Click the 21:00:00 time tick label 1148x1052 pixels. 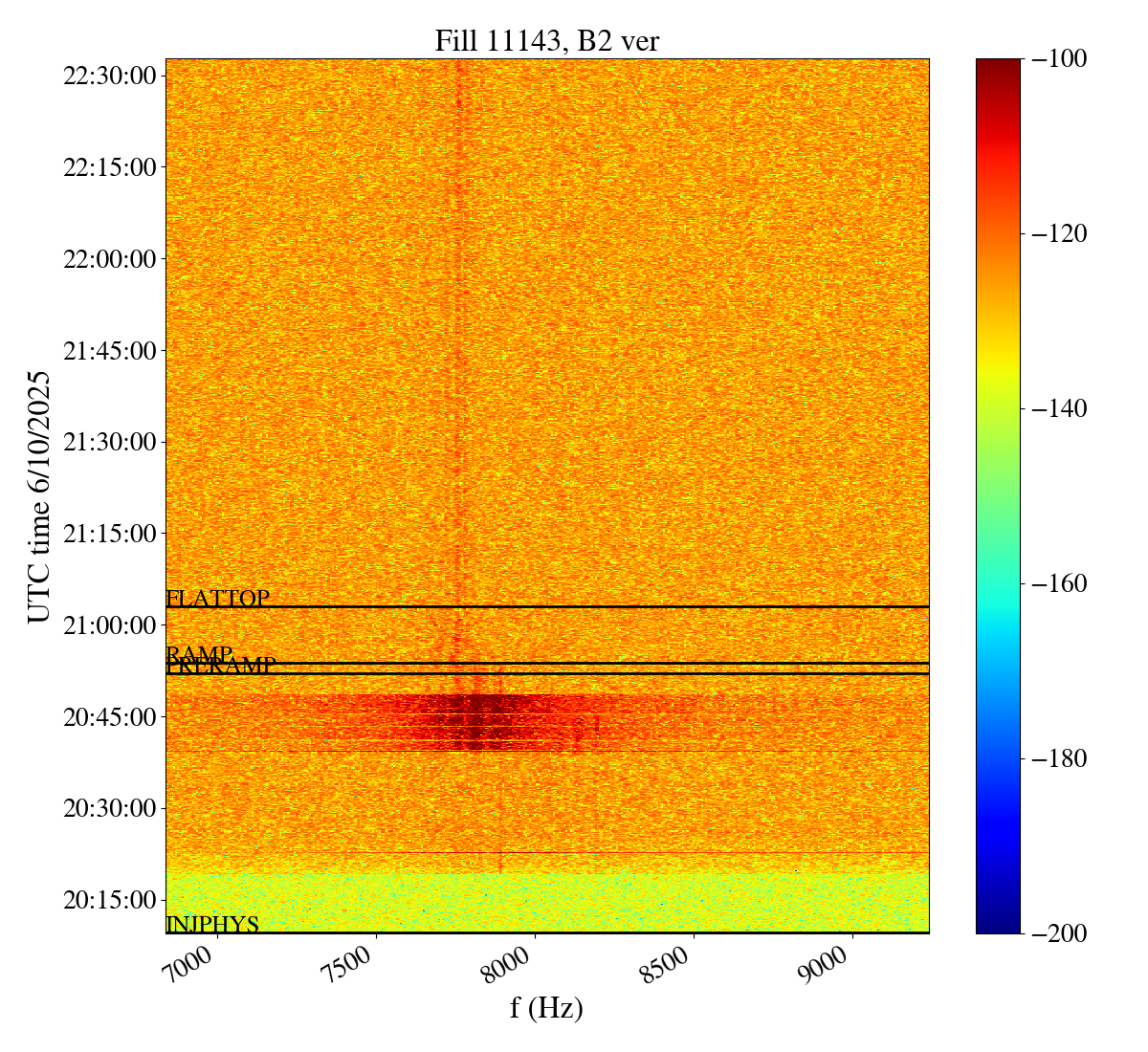point(109,625)
